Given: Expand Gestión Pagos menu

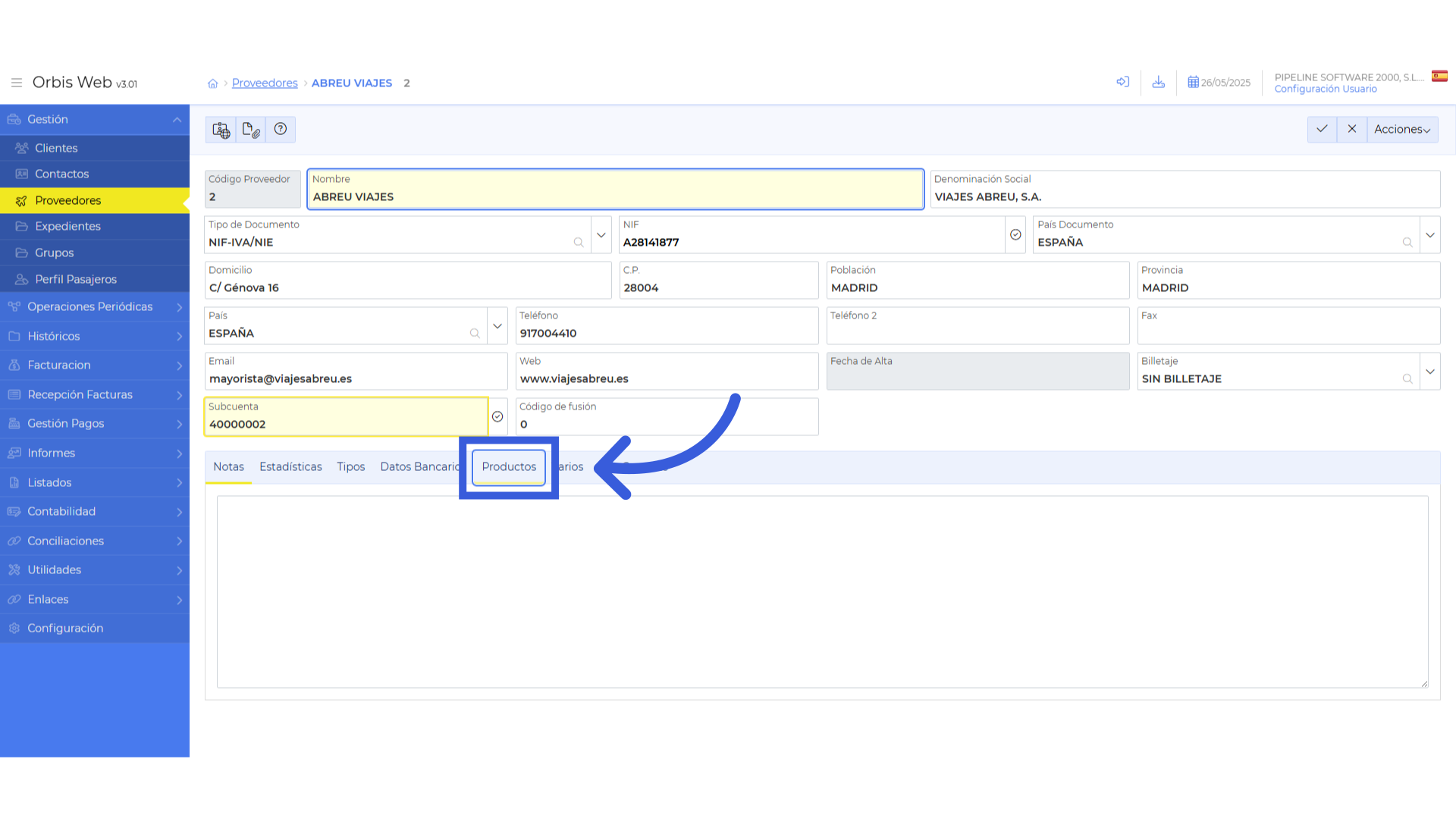Looking at the screenshot, I should (95, 423).
